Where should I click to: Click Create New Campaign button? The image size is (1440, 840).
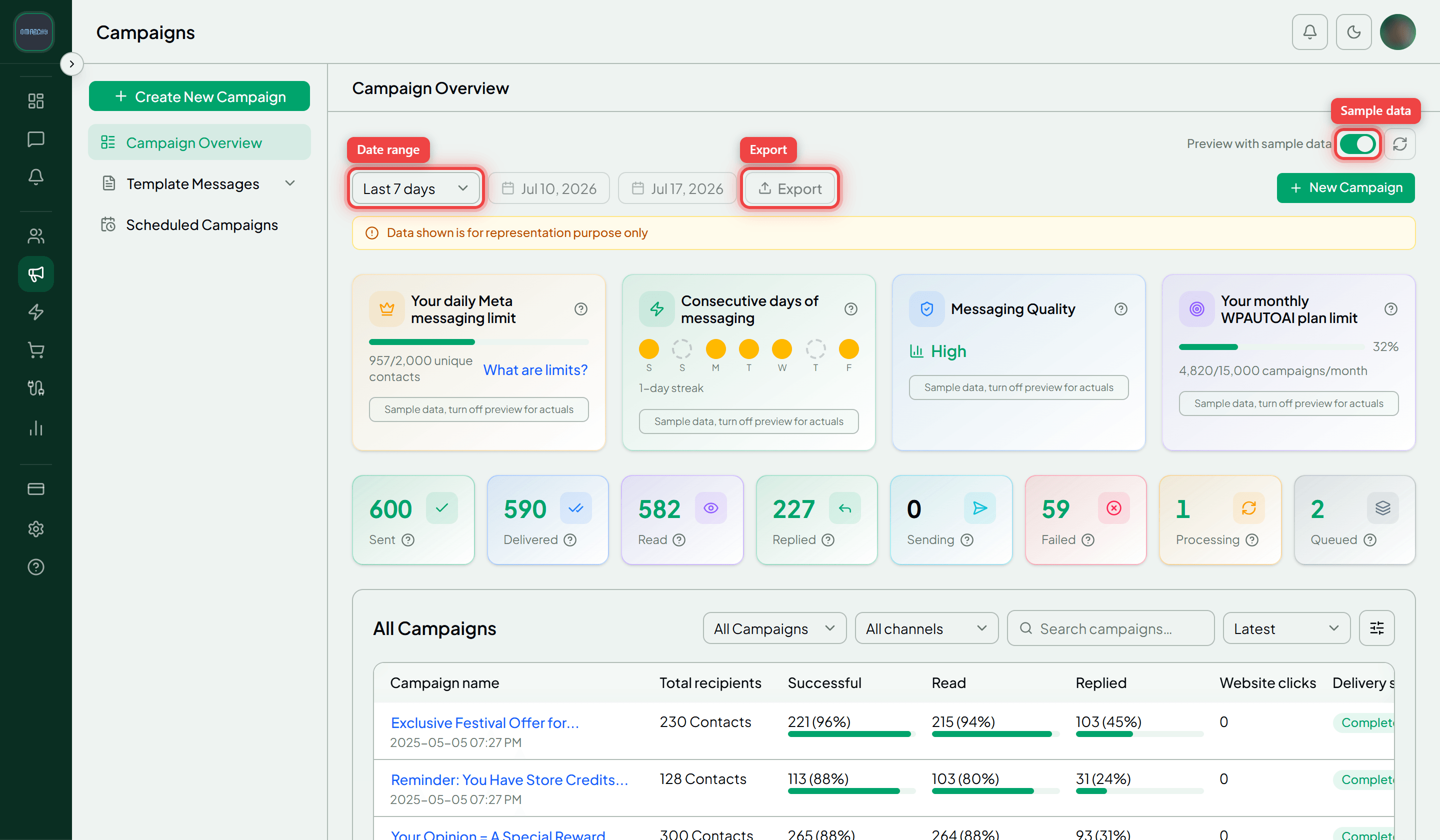[x=199, y=96]
